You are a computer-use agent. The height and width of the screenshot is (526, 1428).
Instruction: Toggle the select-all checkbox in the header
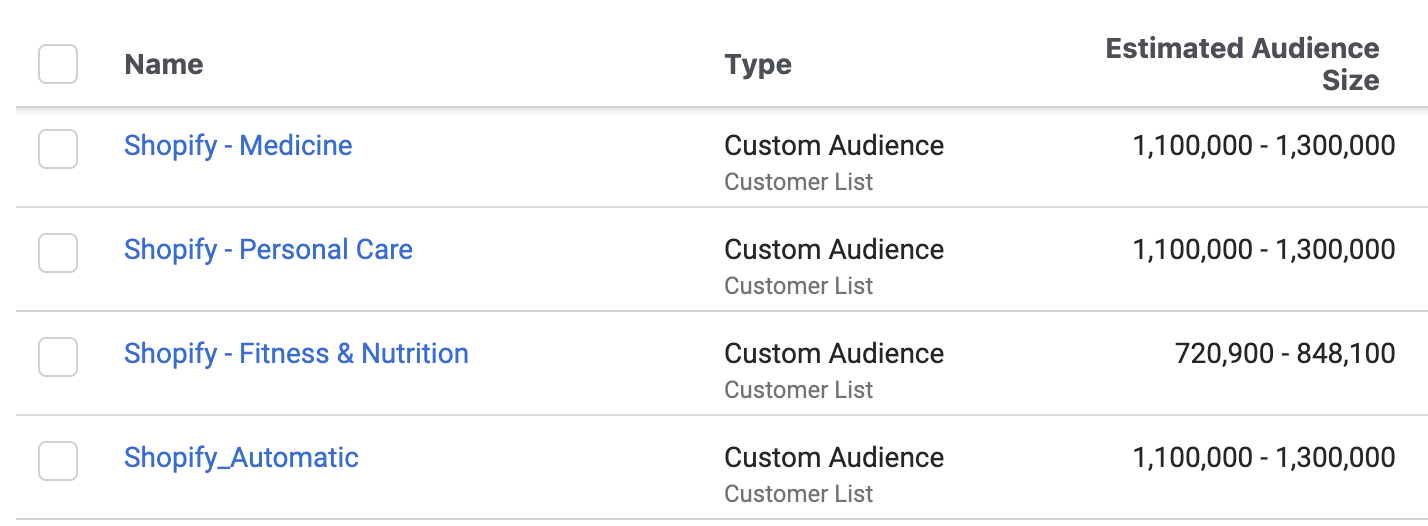[x=58, y=65]
